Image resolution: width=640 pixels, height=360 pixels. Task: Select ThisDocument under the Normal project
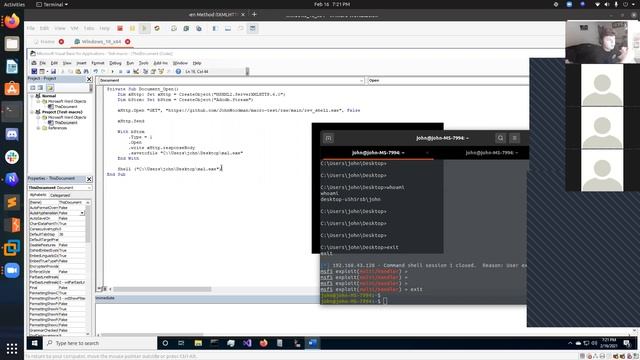(x=65, y=107)
